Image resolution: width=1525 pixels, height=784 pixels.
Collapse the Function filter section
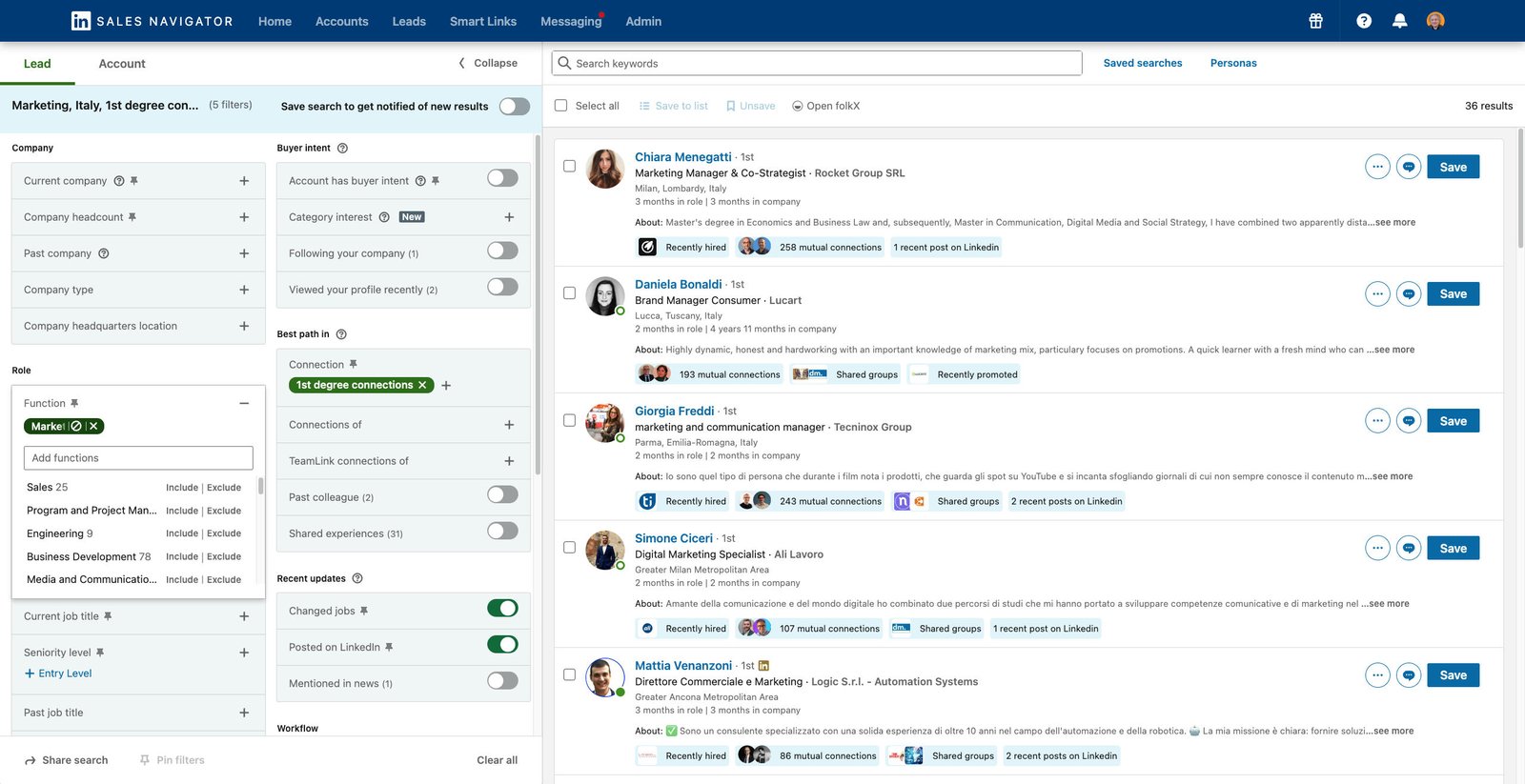point(244,403)
